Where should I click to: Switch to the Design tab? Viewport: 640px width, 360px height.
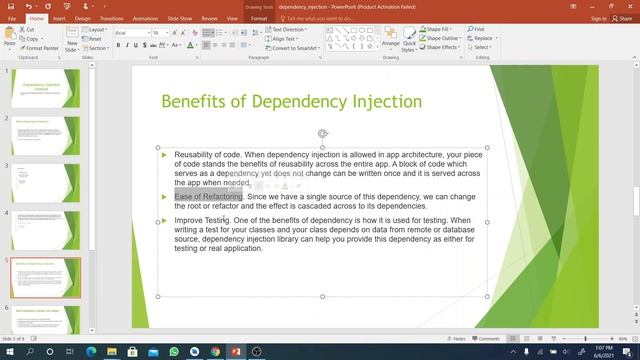[82, 18]
